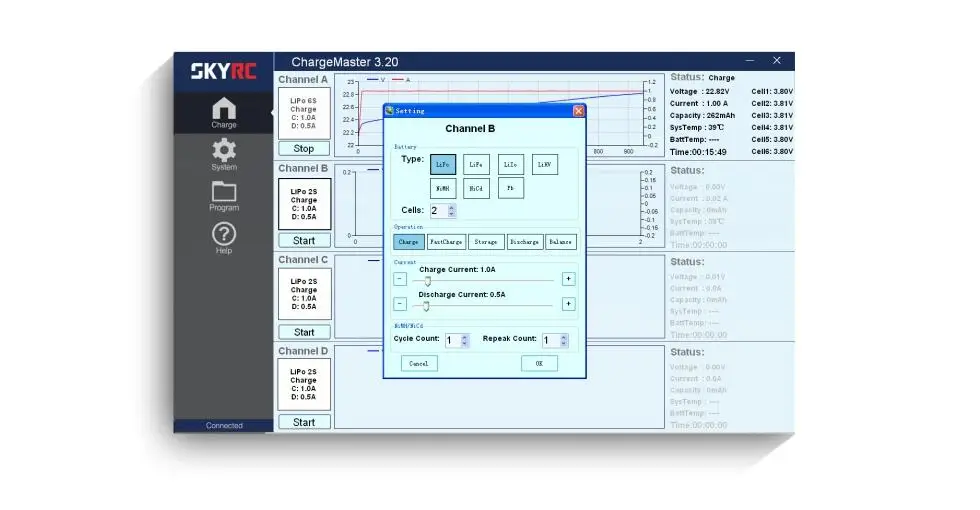
Task: Click into the Cells number field
Action: (439, 211)
